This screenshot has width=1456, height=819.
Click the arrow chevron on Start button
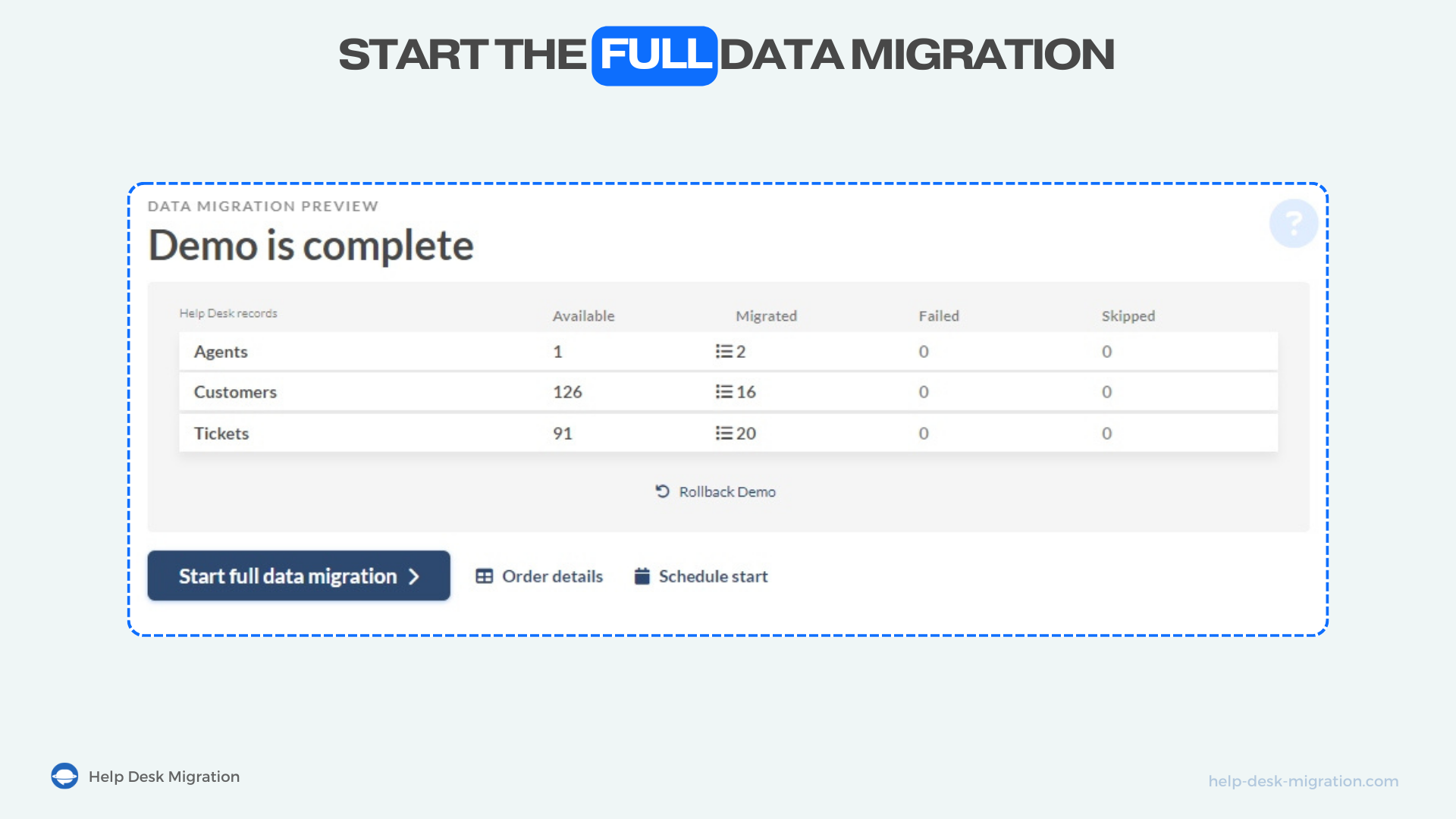point(414,576)
